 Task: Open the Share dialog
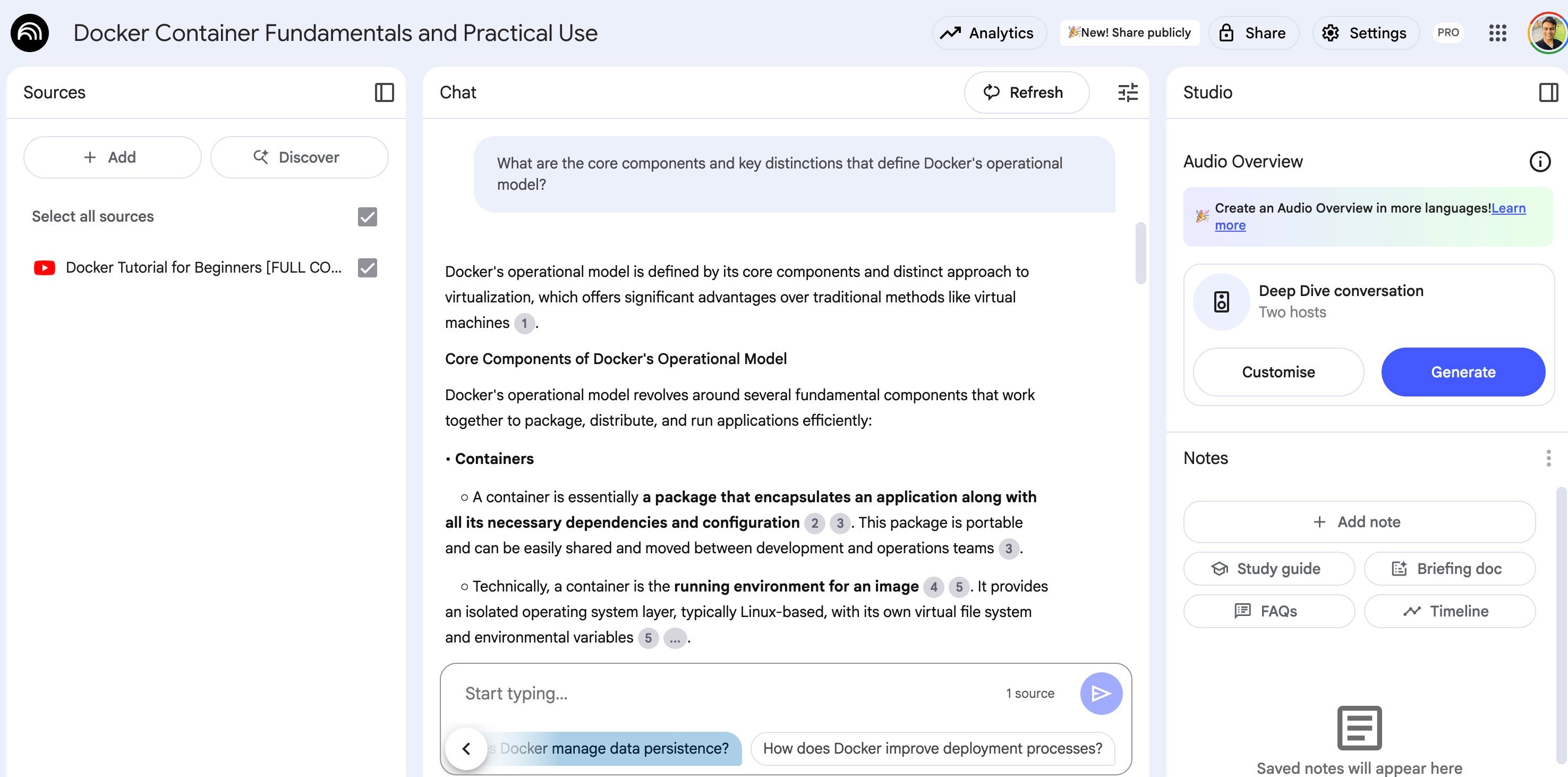1254,33
